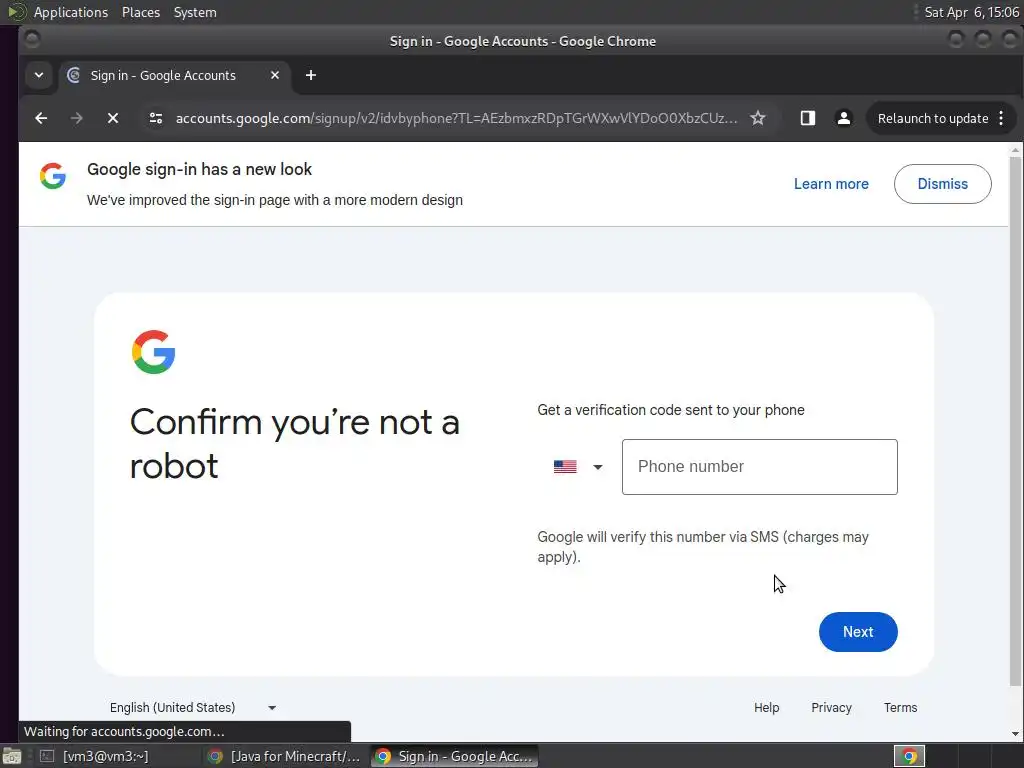The height and width of the screenshot is (768, 1024).
Task: Open Chrome side panel icon
Action: click(x=808, y=118)
